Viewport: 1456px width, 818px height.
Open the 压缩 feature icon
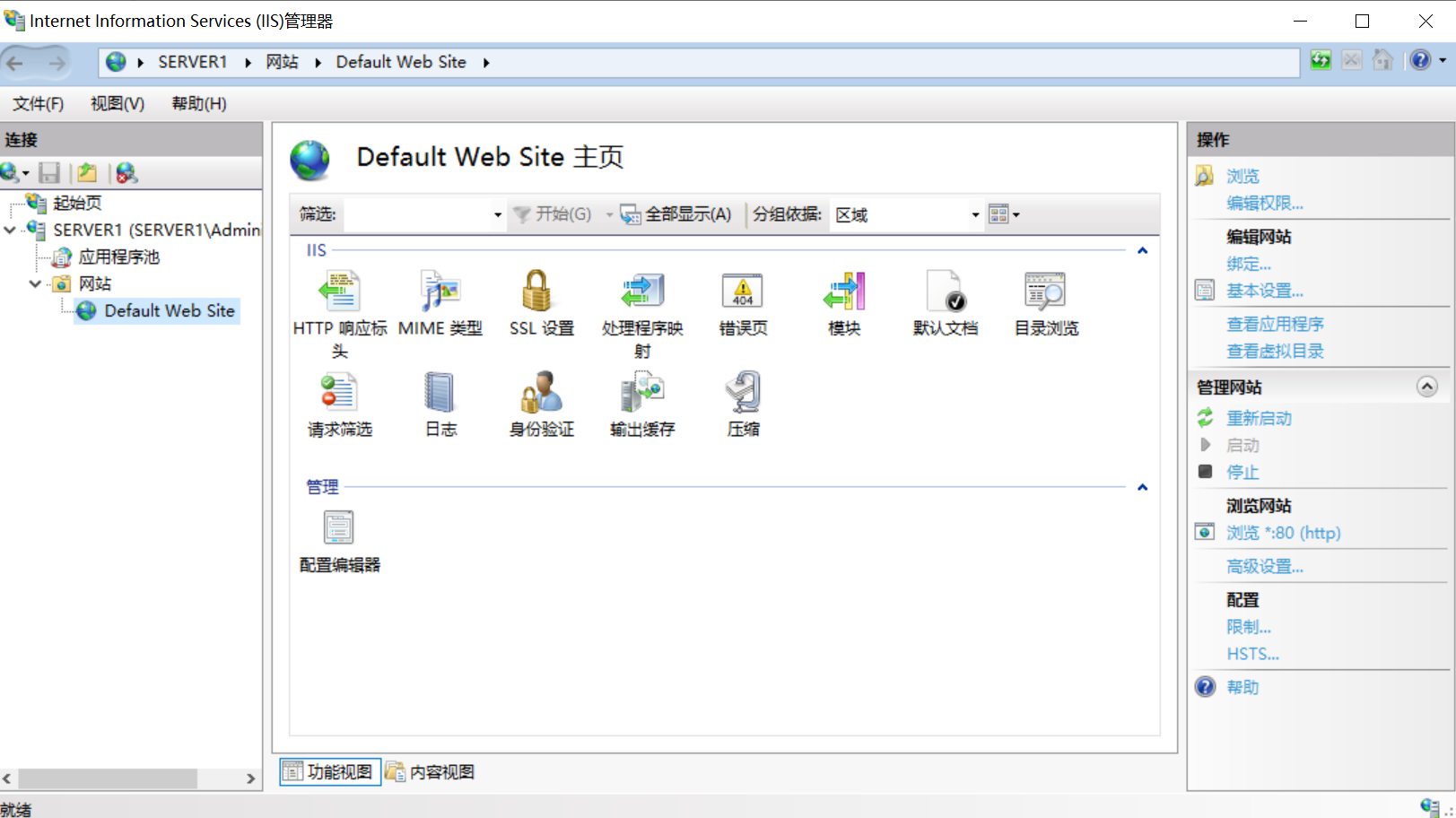click(744, 393)
